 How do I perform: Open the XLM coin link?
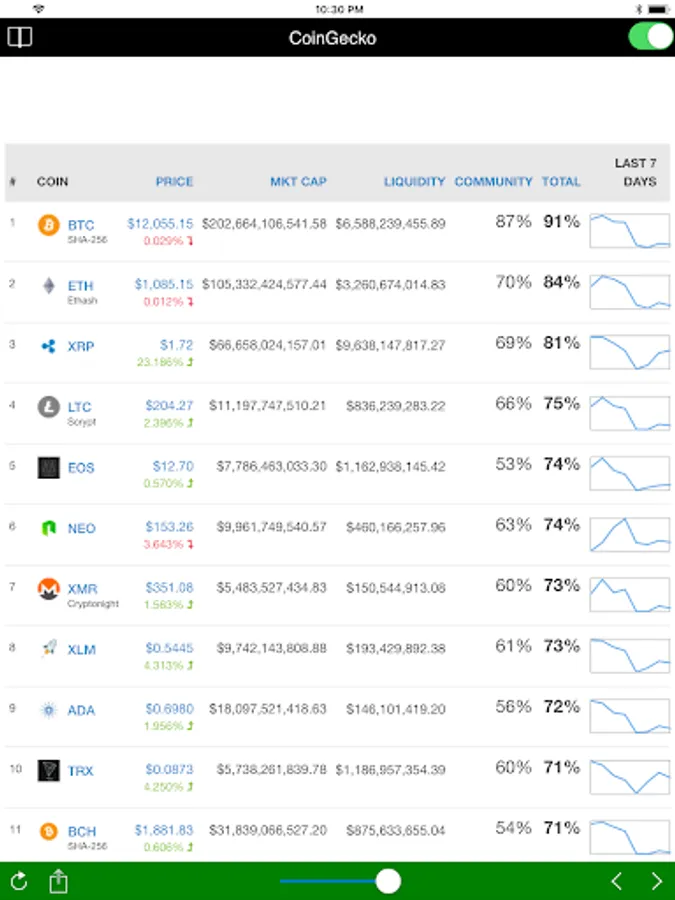pyautogui.click(x=82, y=649)
